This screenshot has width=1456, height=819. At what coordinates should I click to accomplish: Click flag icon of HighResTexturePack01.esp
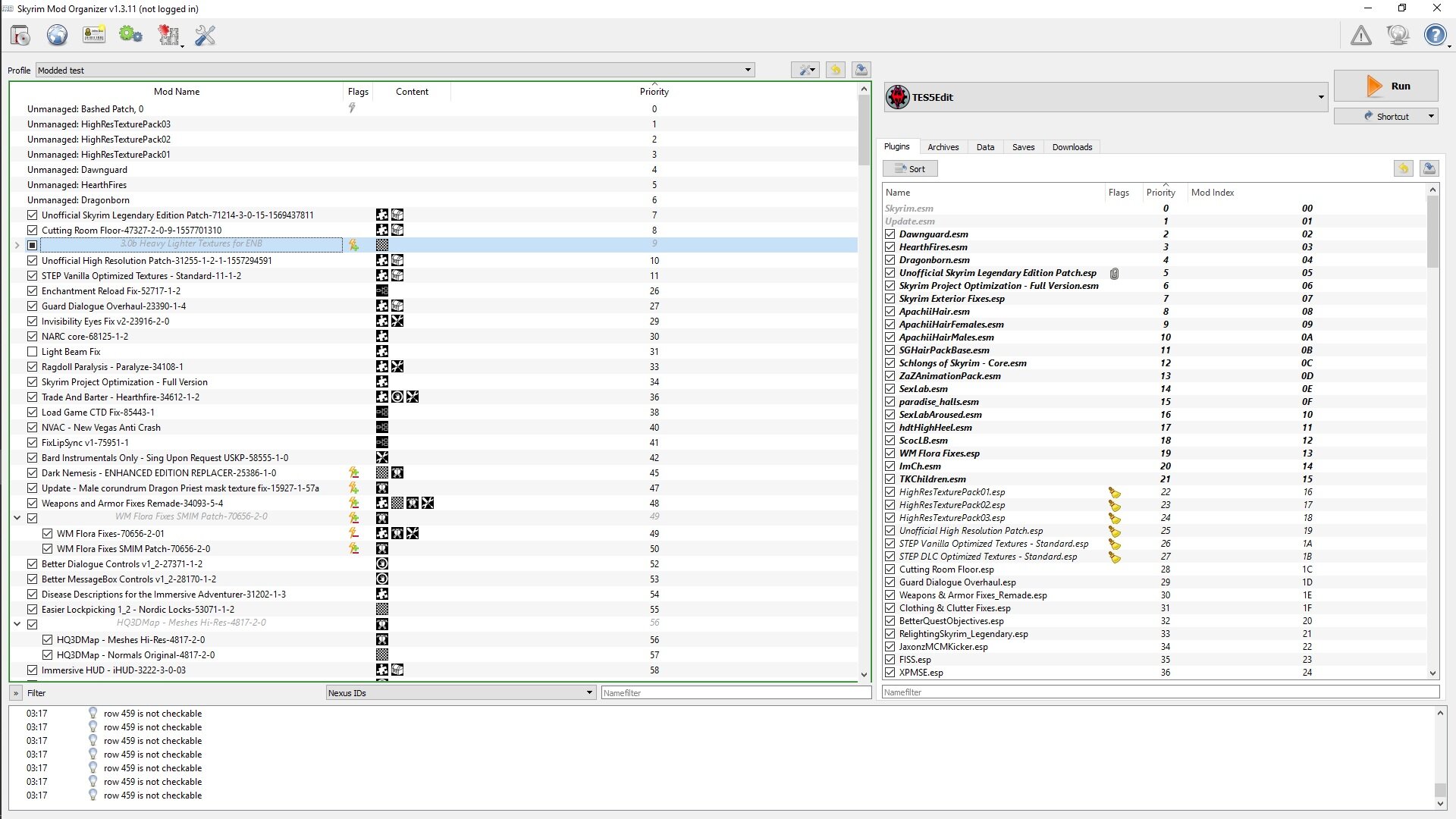[x=1115, y=492]
